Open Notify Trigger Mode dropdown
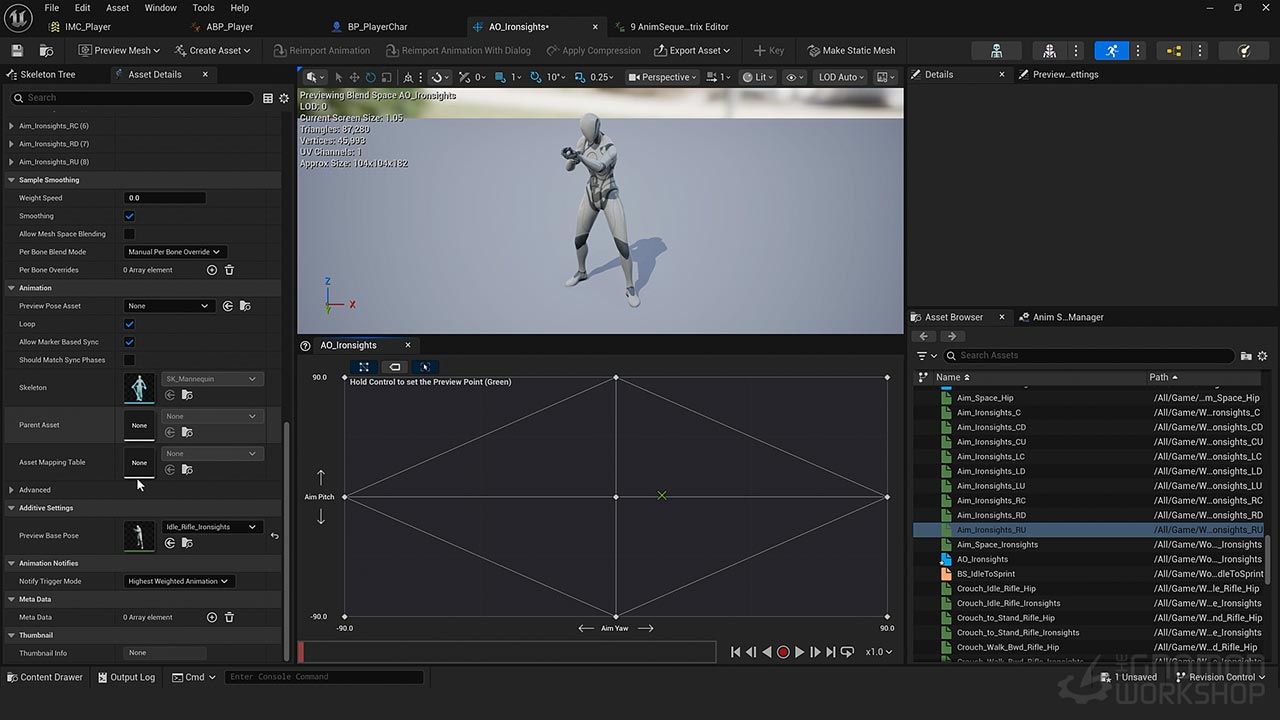 point(178,581)
